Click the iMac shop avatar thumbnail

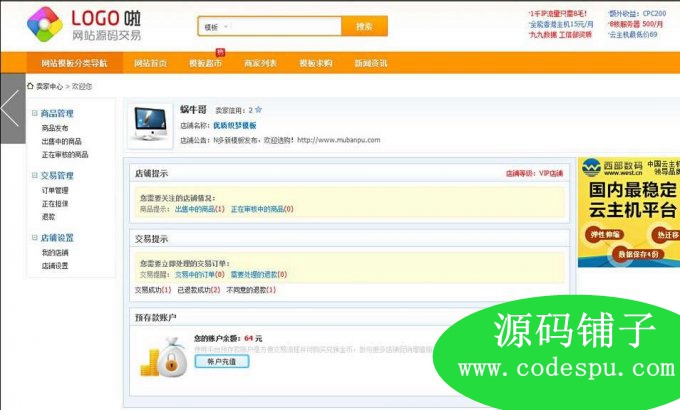pyautogui.click(x=150, y=125)
